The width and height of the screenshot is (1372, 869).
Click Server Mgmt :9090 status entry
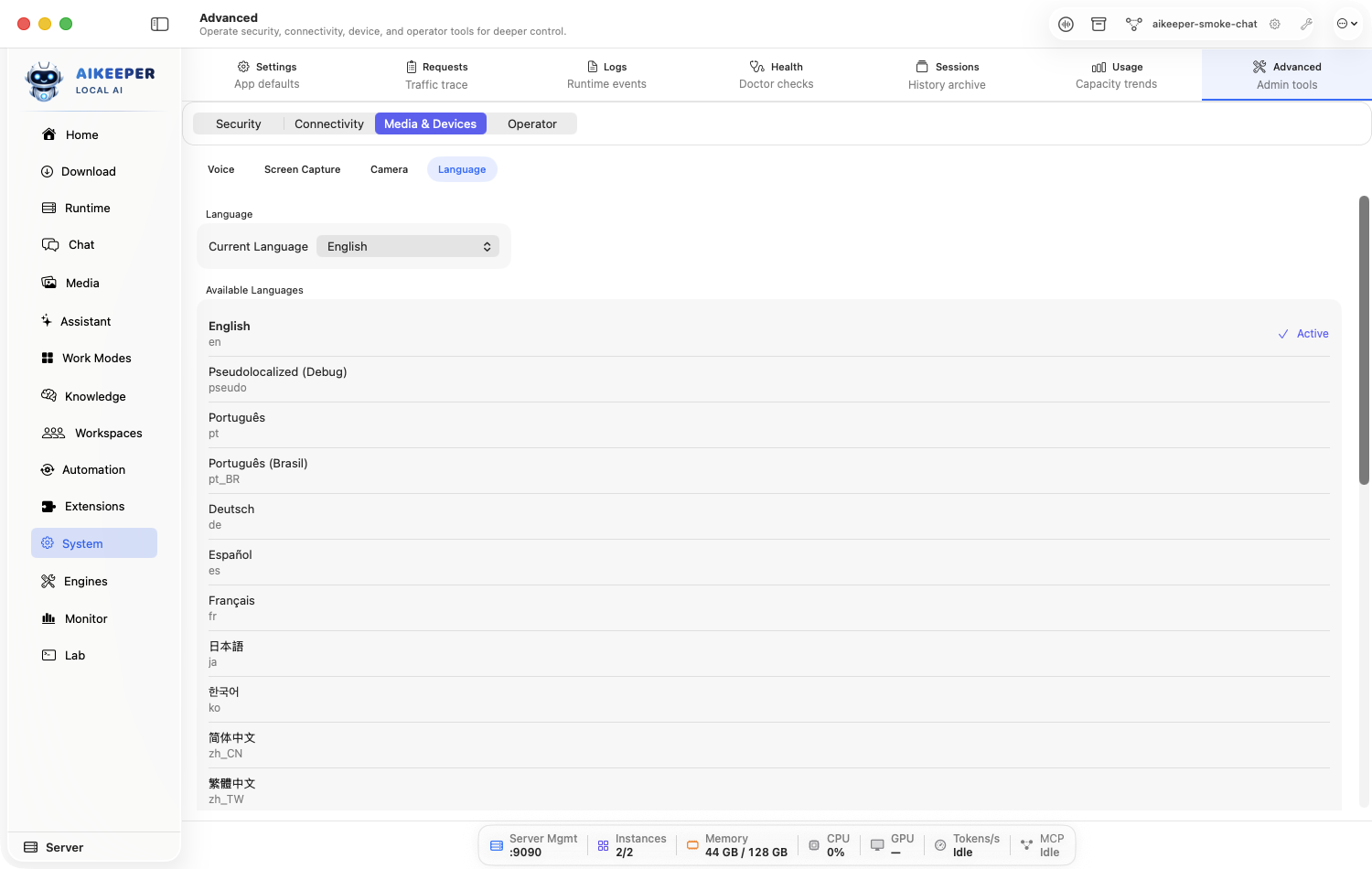[534, 845]
